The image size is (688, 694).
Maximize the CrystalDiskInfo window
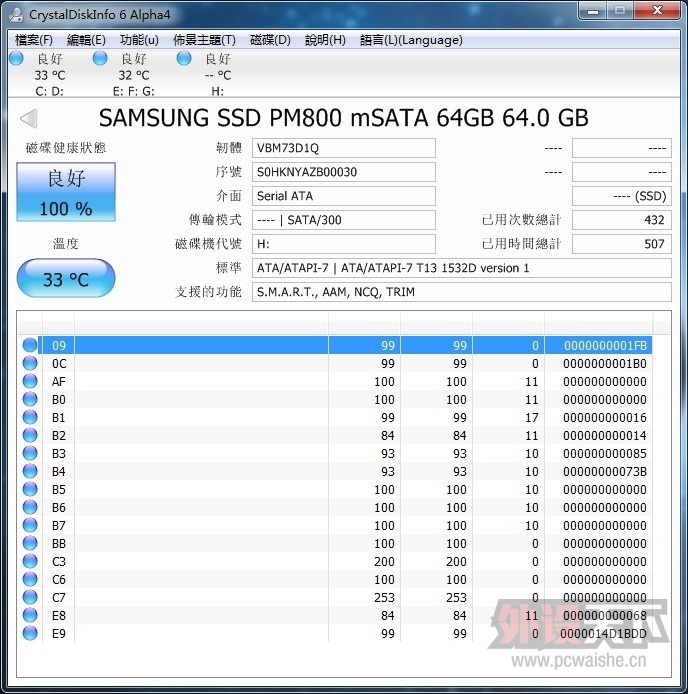tap(620, 11)
